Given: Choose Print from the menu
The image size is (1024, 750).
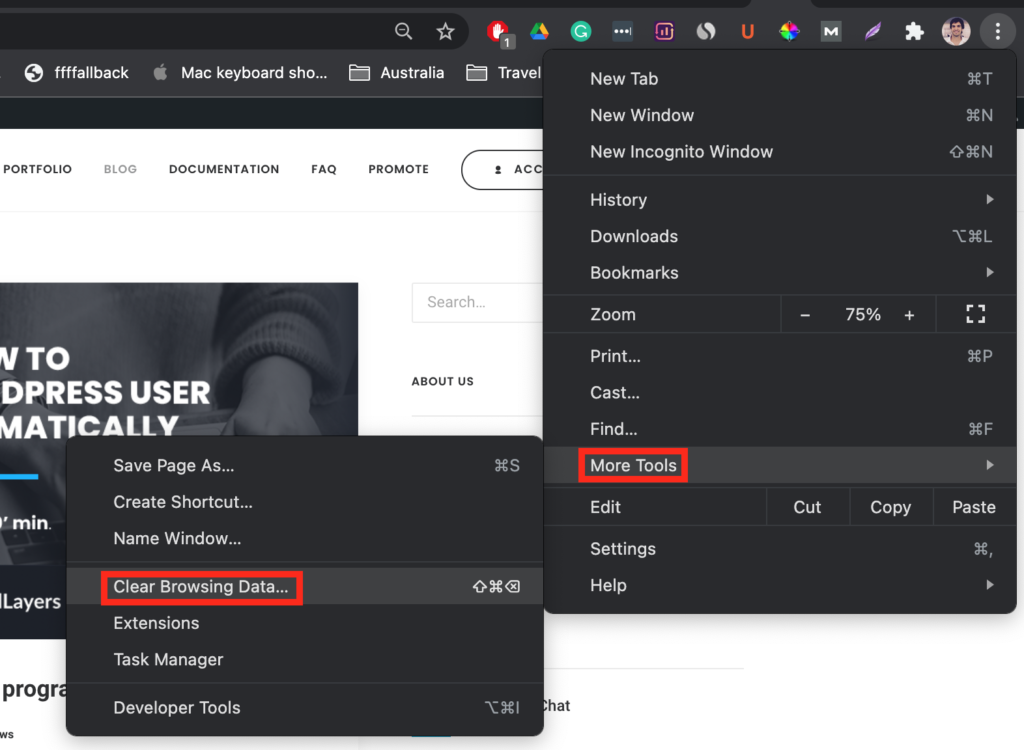Looking at the screenshot, I should click(780, 356).
